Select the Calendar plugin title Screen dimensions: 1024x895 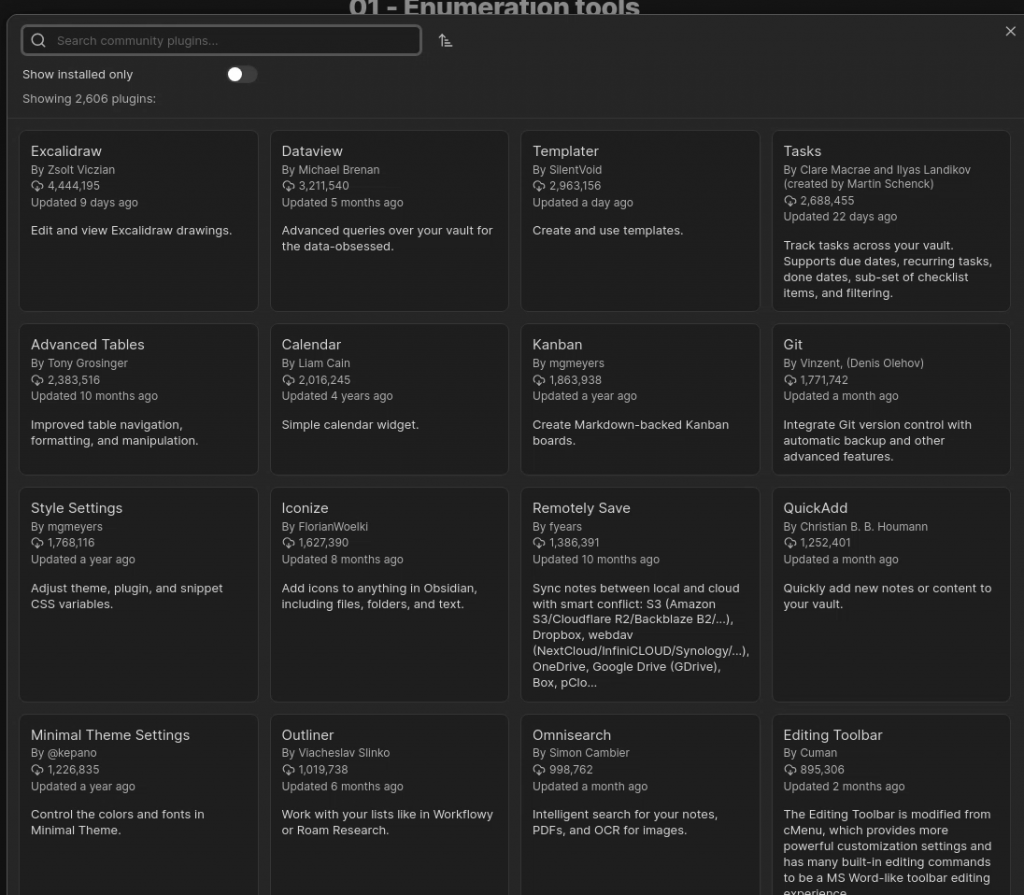coord(311,345)
